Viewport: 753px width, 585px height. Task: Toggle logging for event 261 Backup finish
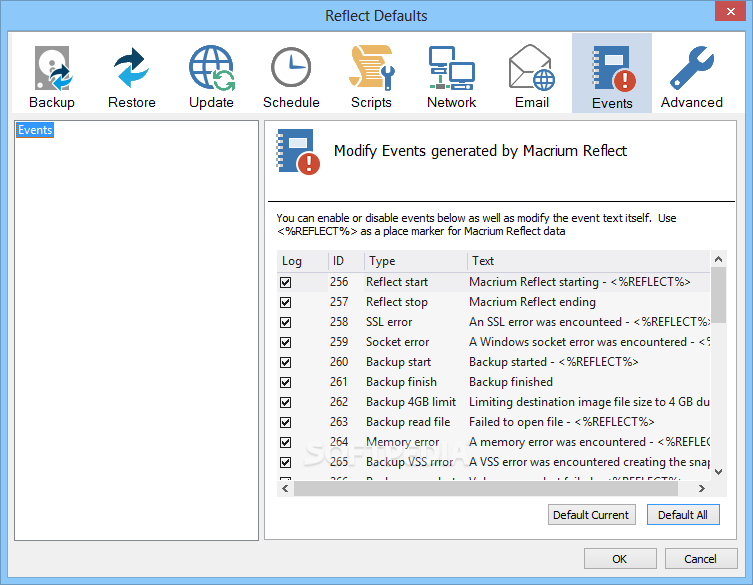click(286, 382)
